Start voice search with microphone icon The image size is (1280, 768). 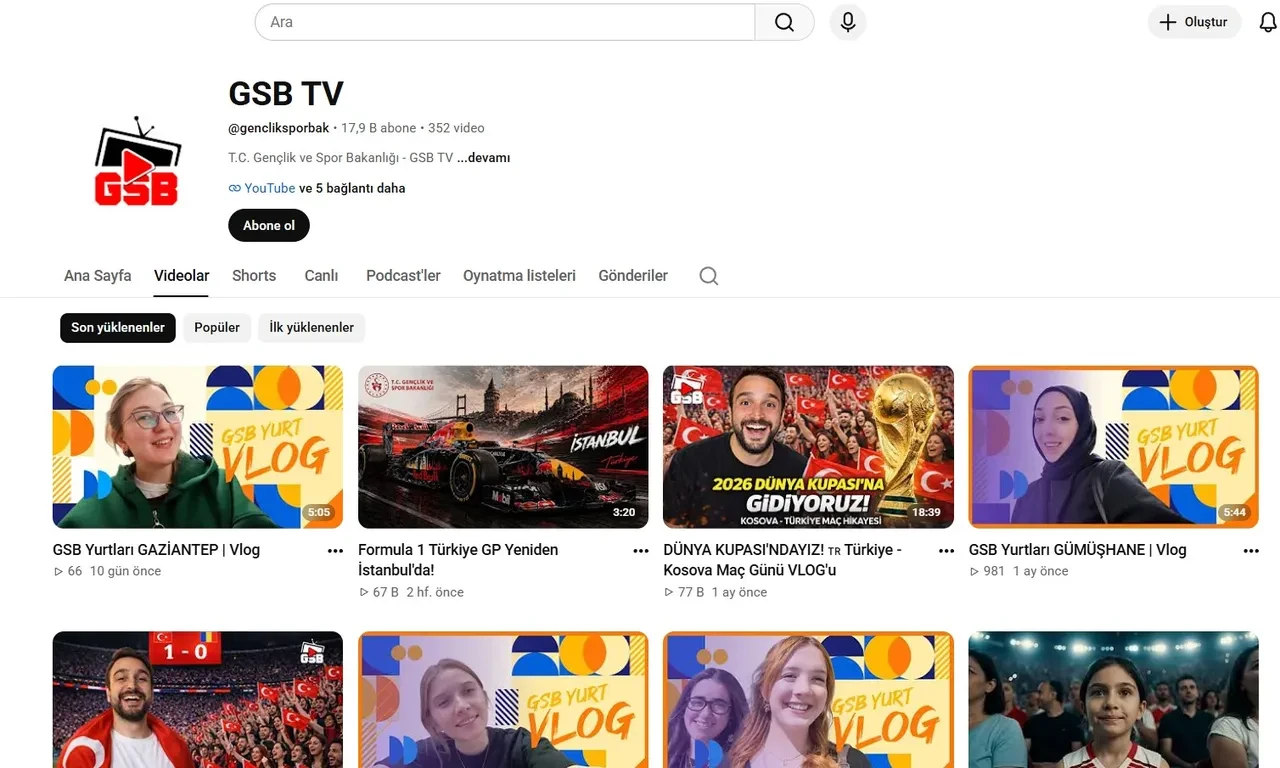pos(848,22)
